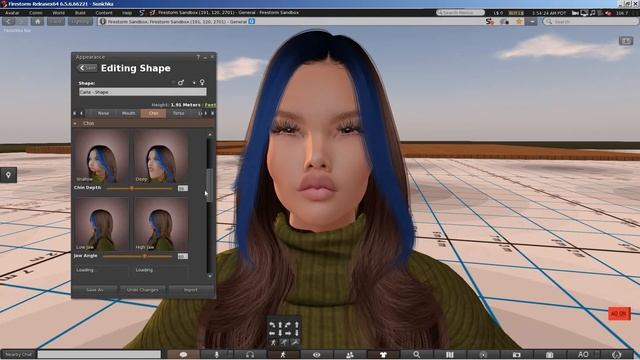Image resolution: width=640 pixels, height=360 pixels.
Task: Click the monitor icon in top status bar
Action: click(584, 13)
